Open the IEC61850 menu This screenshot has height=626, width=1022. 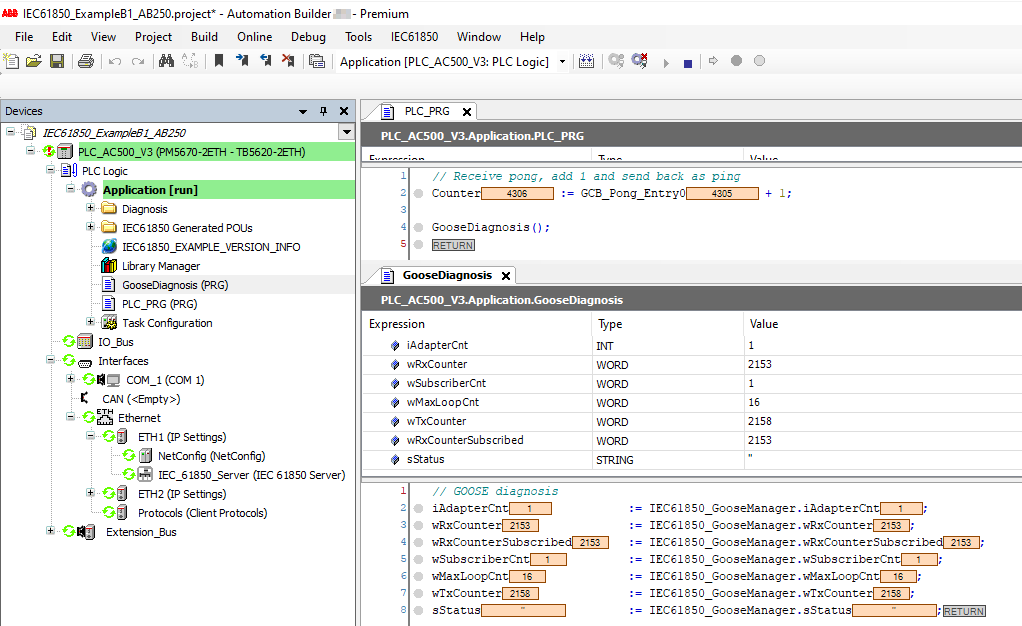tap(414, 37)
